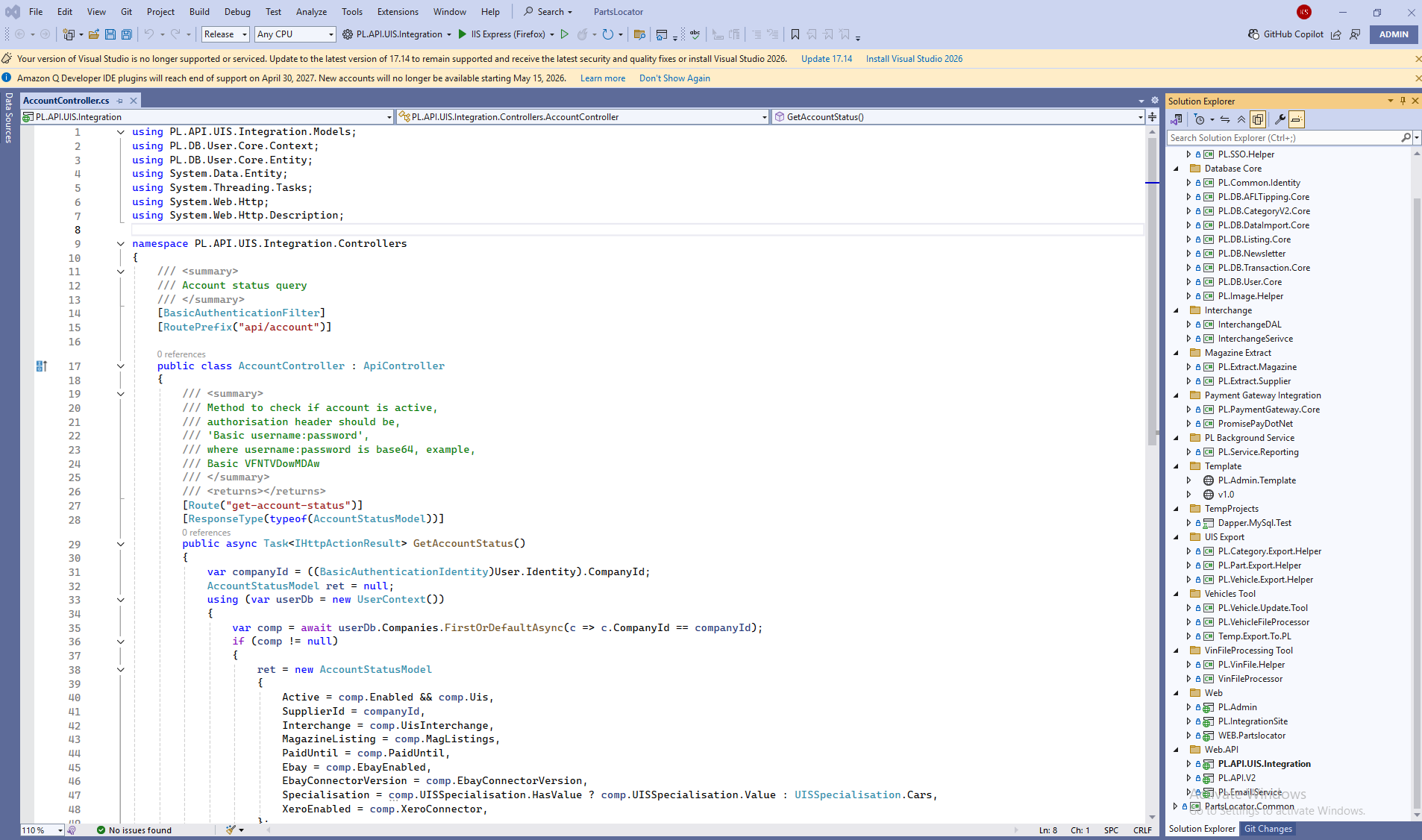Viewport: 1422px width, 840px height.
Task: Click Collapse All in Solution Explorer toolbar
Action: 1241,119
